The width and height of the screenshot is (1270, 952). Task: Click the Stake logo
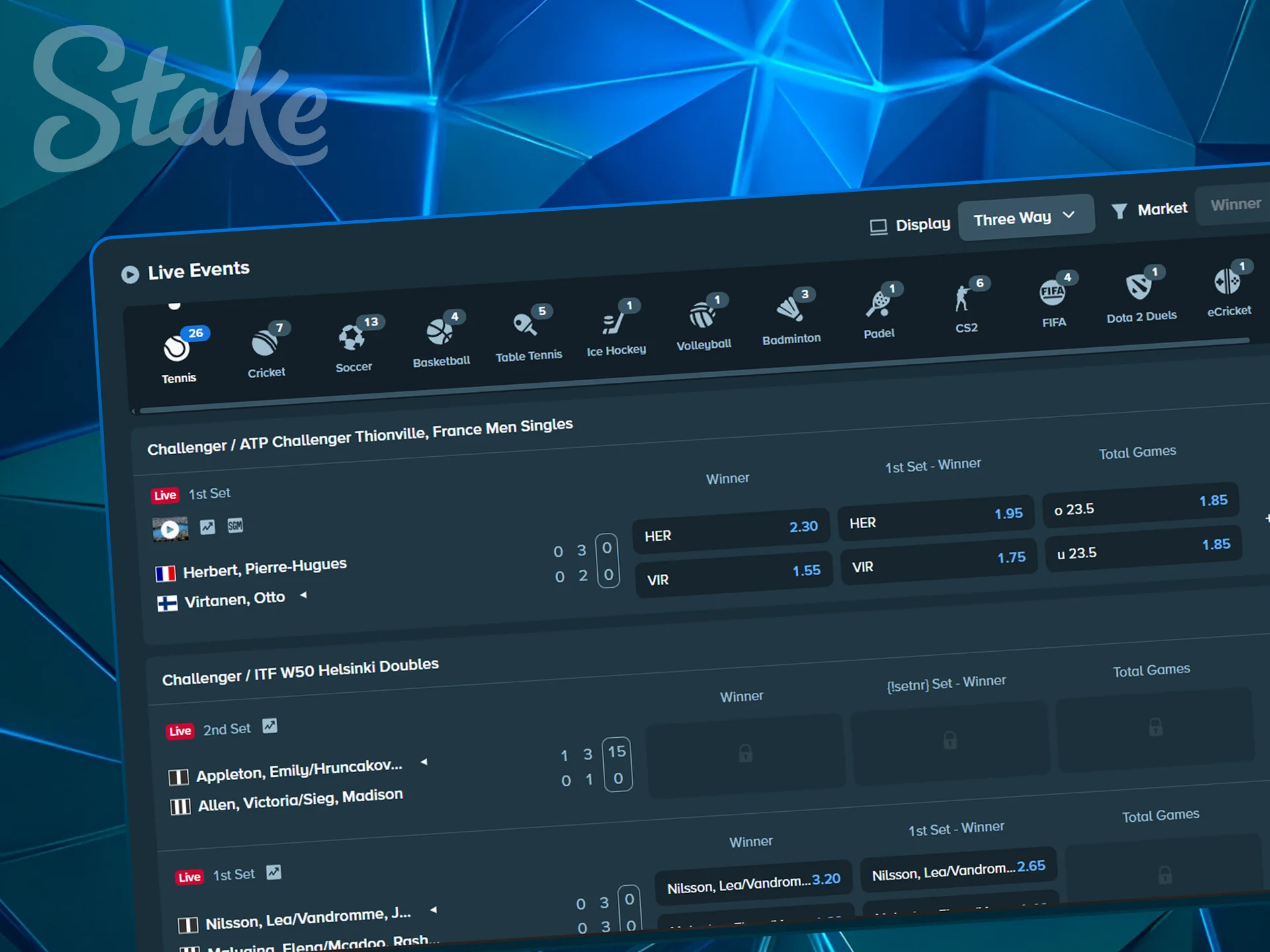tap(180, 99)
